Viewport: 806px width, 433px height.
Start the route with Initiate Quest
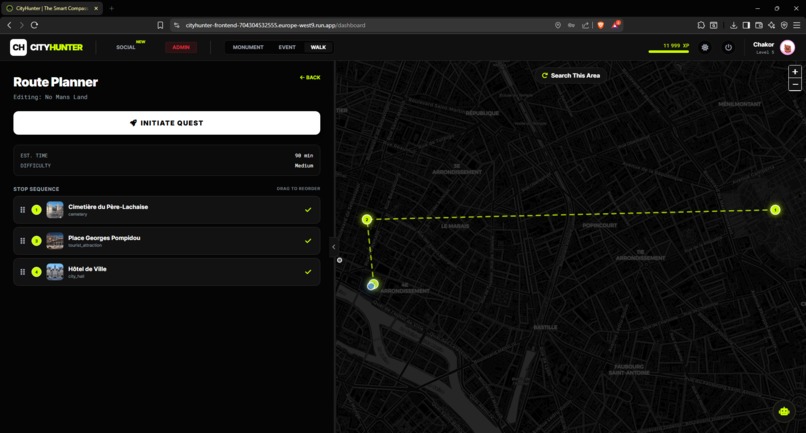click(x=167, y=123)
